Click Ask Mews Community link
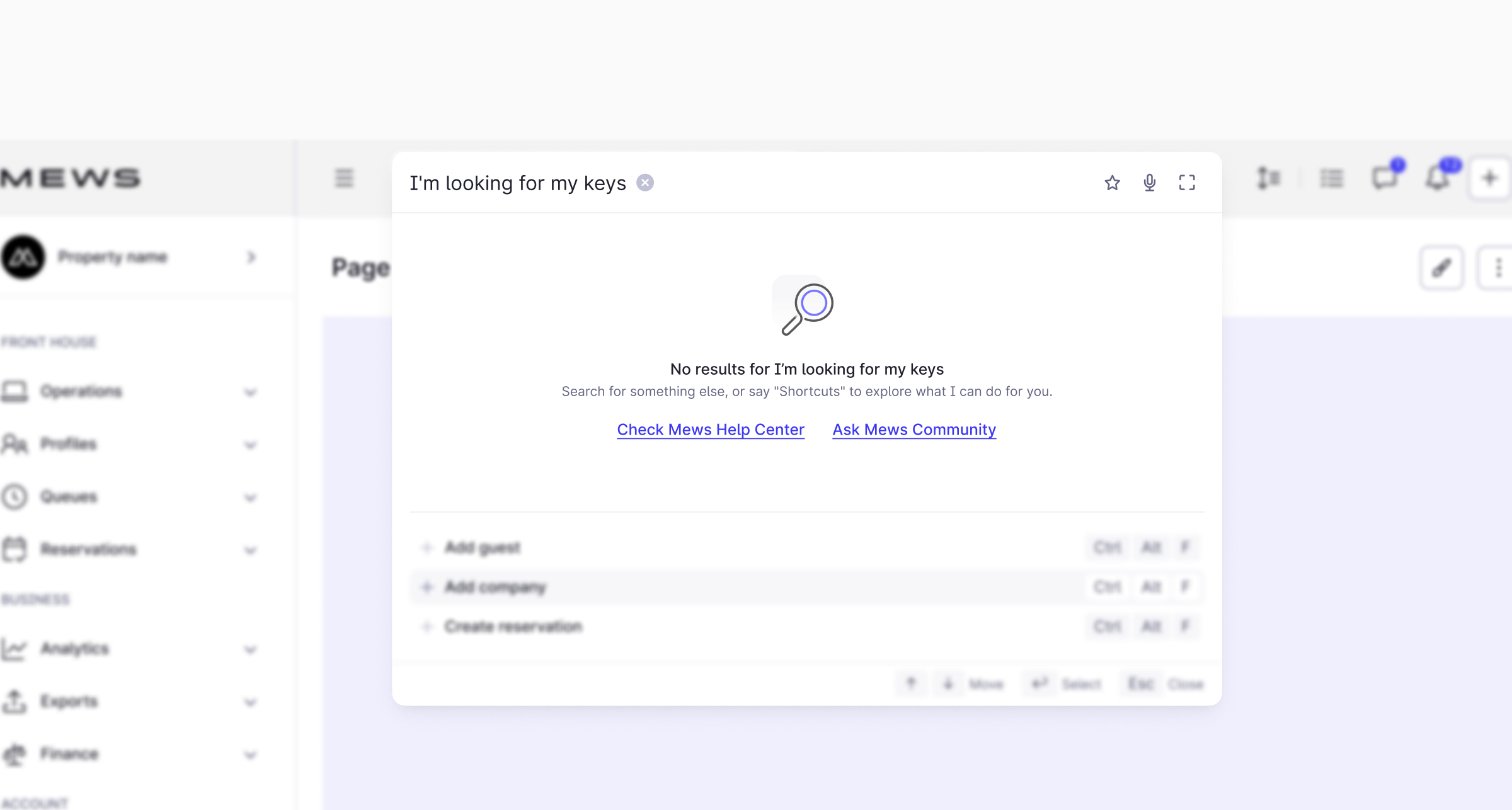Image resolution: width=1512 pixels, height=810 pixels. pos(914,430)
